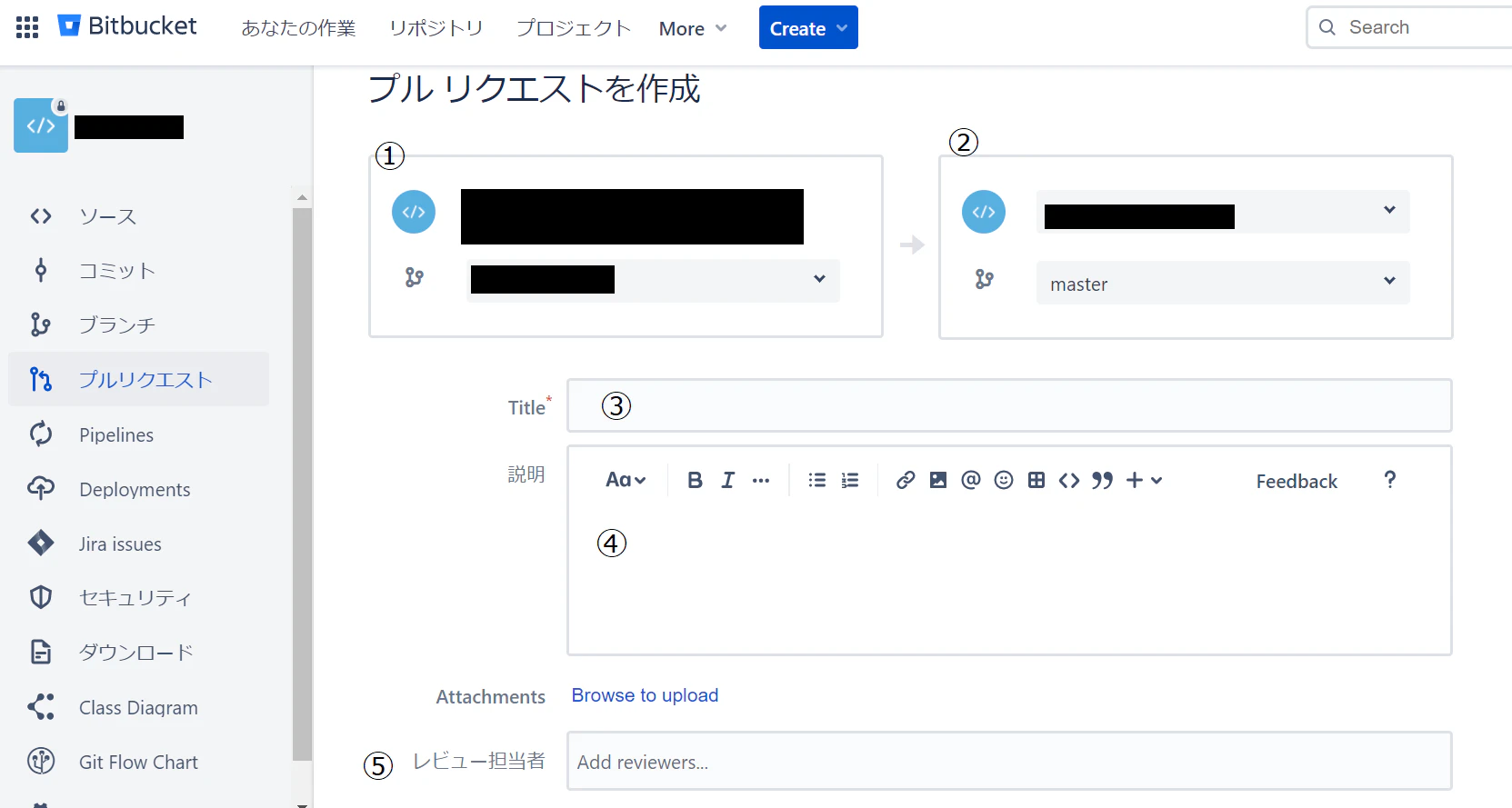Select Pipelines in the sidebar
1512x808 pixels.
(x=138, y=434)
